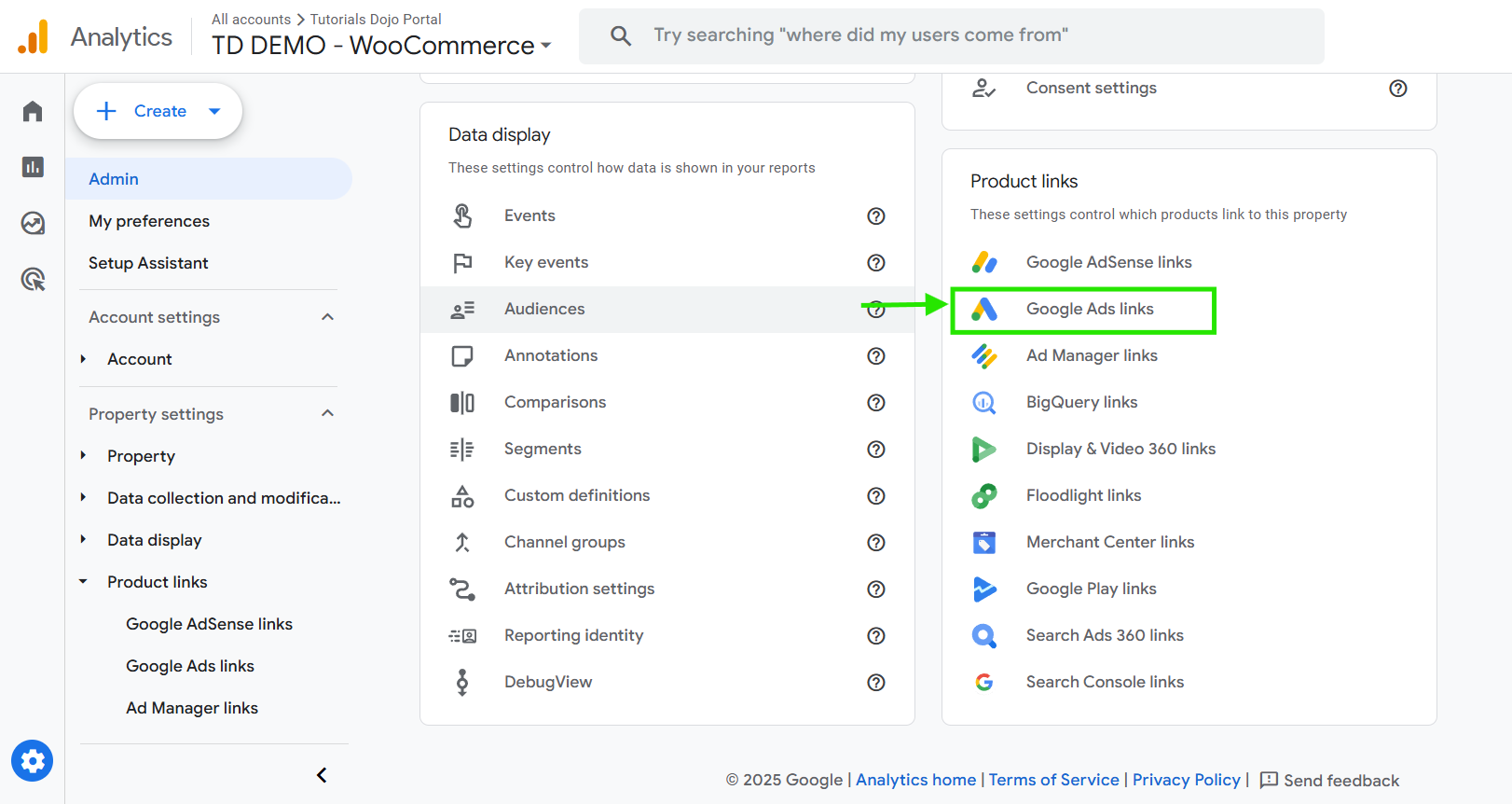Click the Events touch icon
This screenshot has width=1512, height=804.
[x=462, y=215]
